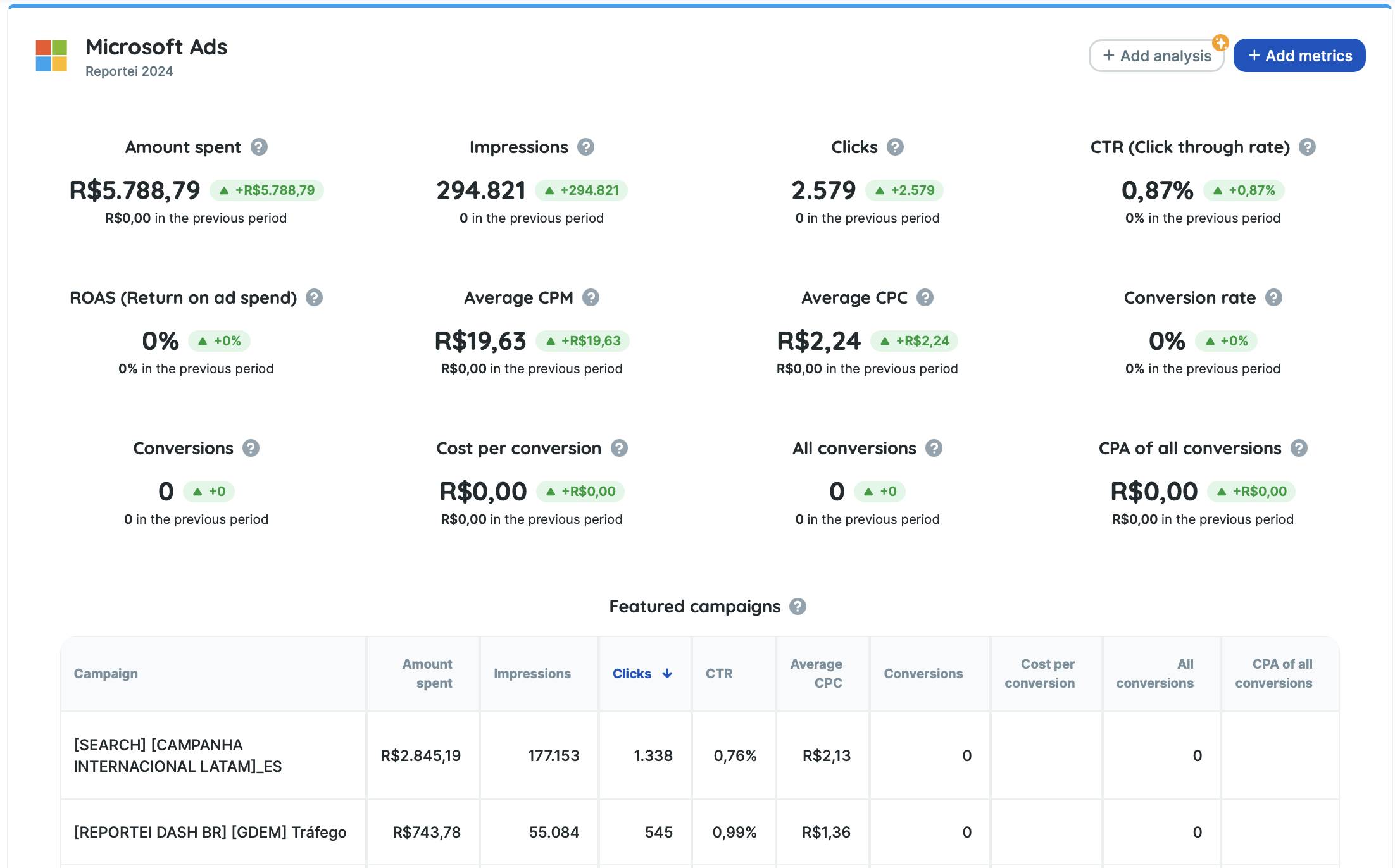Click the Average CPM help icon
Viewport: 1395px width, 868px height.
[x=591, y=297]
